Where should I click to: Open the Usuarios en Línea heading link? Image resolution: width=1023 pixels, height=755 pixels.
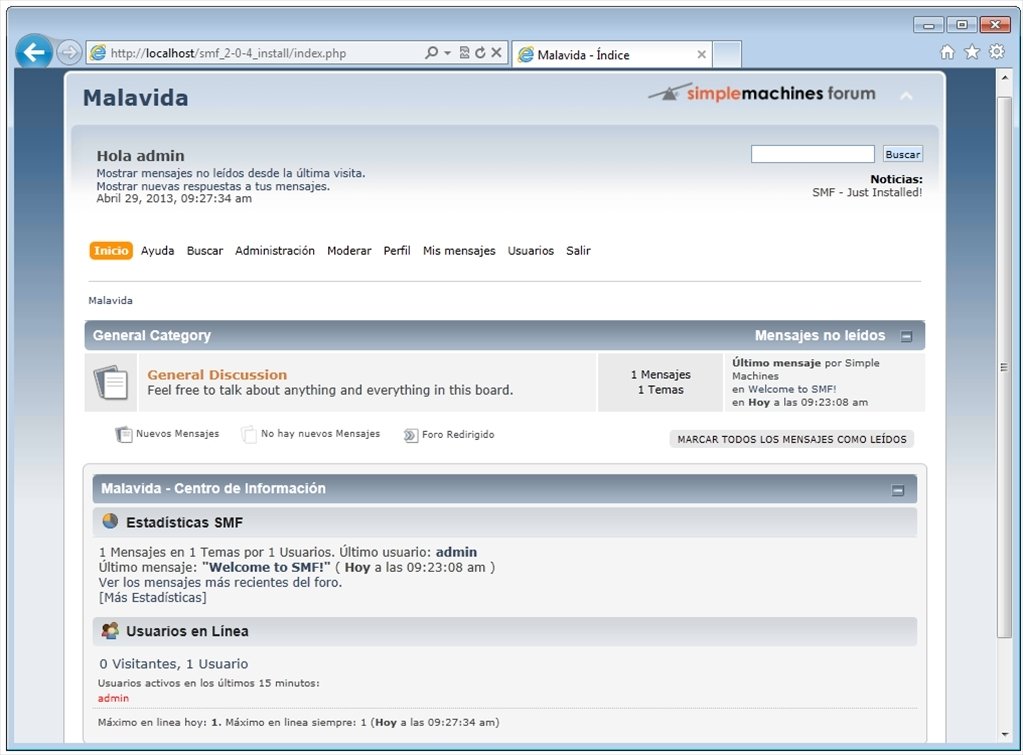tap(187, 632)
